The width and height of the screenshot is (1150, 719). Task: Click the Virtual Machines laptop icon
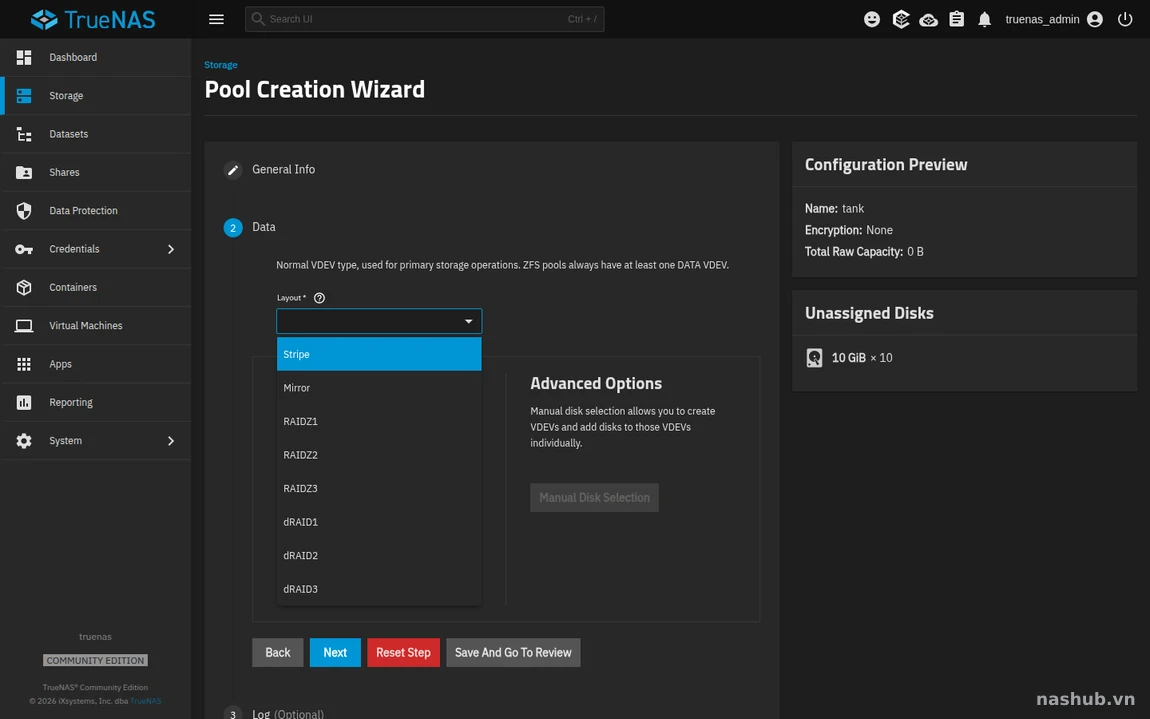(24, 326)
